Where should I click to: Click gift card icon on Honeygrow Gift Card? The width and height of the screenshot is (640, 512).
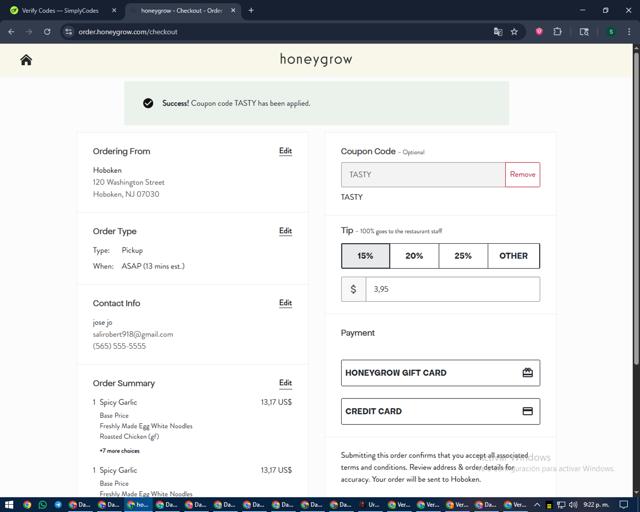(x=527, y=372)
